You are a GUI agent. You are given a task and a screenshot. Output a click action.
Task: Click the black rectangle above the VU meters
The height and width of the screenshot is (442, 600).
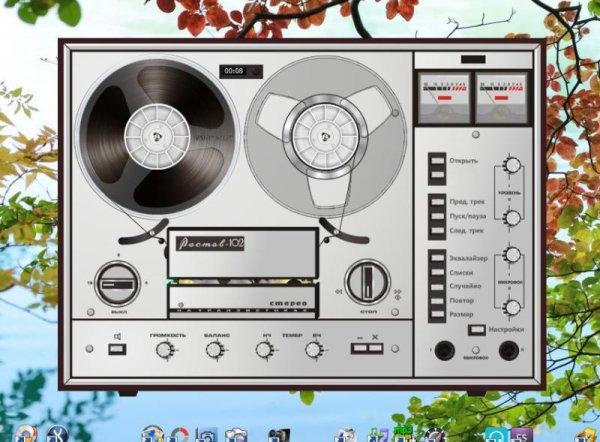point(473,59)
